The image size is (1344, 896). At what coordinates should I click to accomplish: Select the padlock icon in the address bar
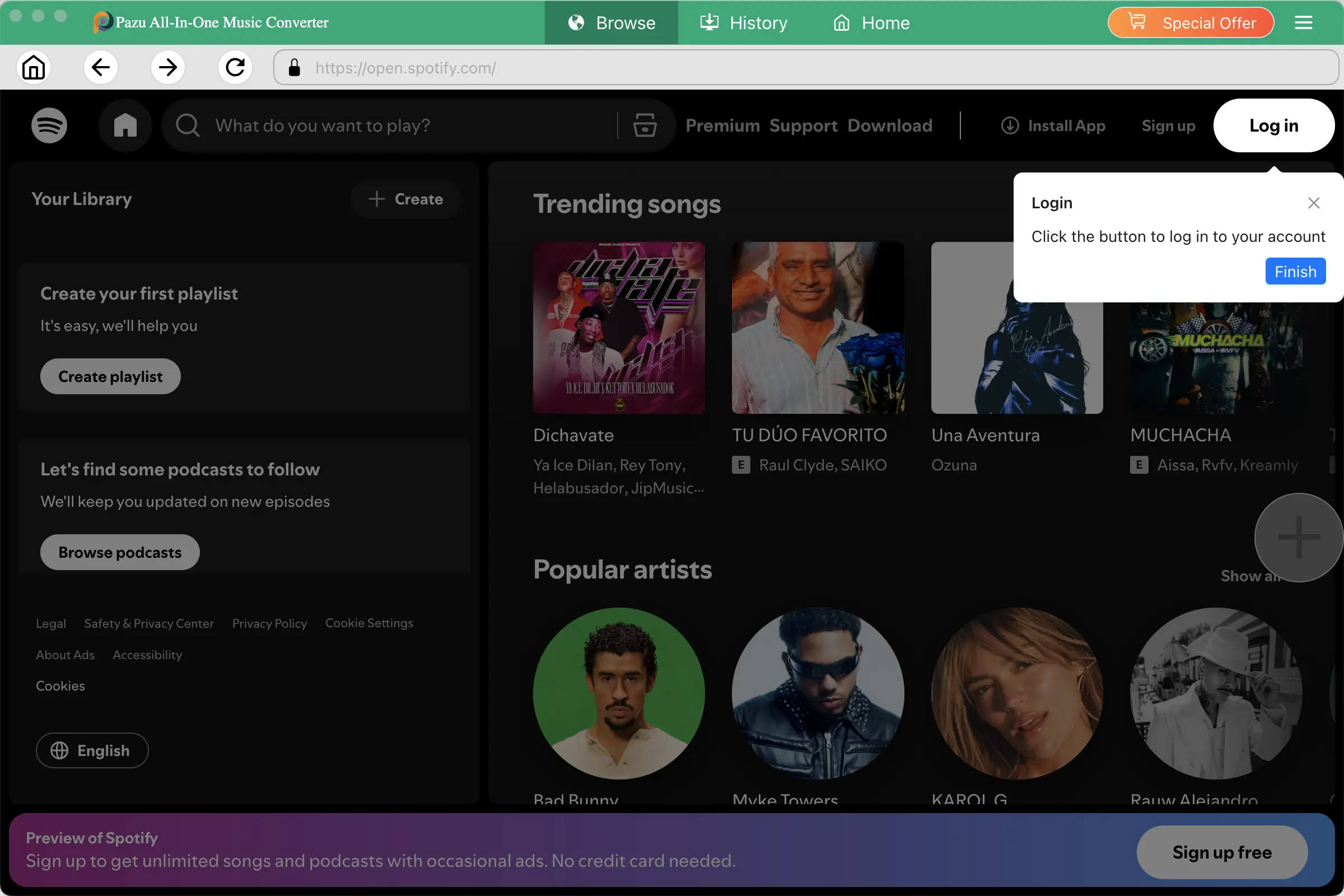tap(293, 67)
